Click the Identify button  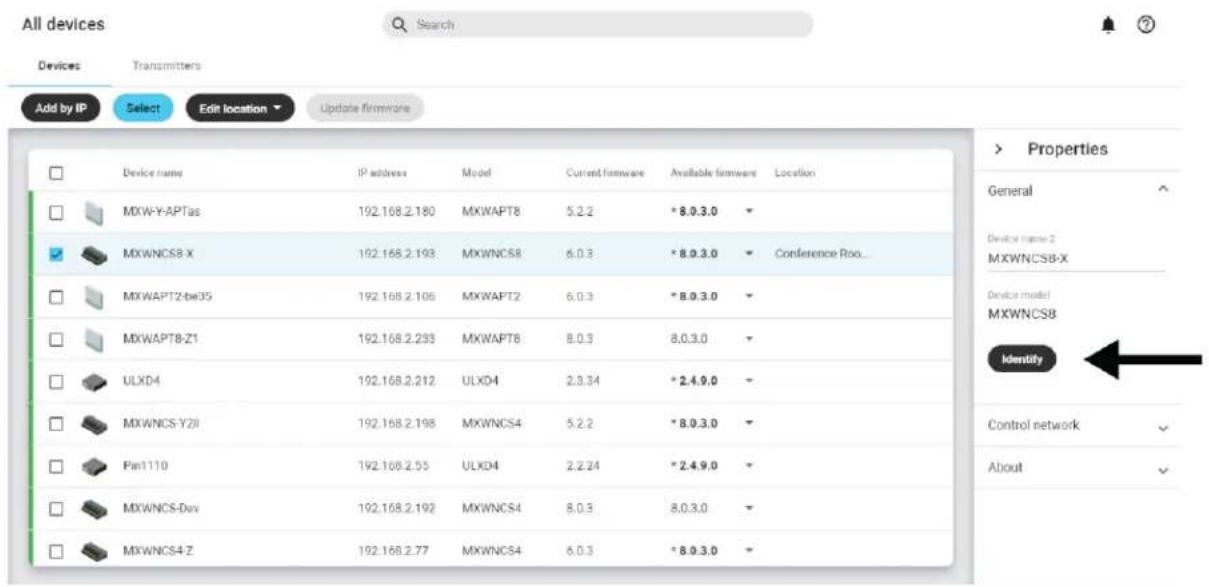point(1022,361)
